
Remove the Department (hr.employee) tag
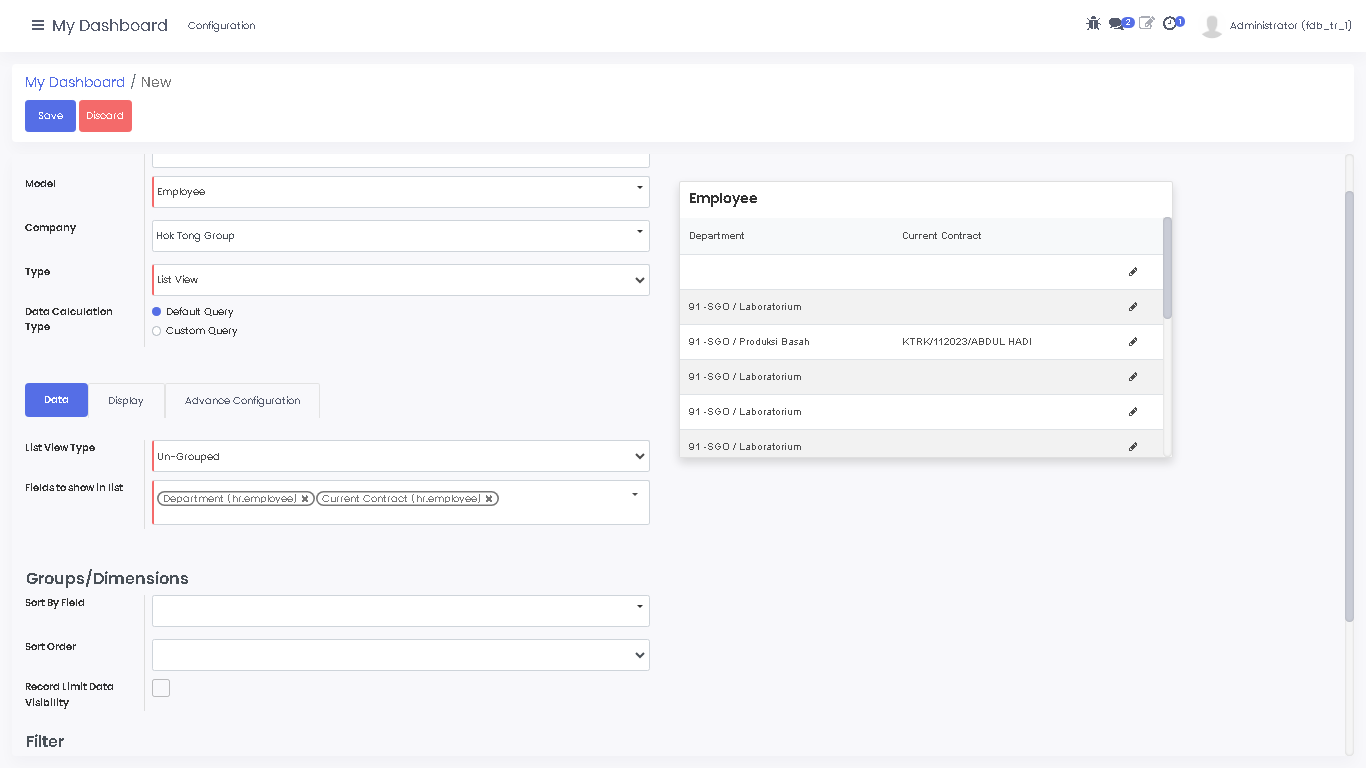point(305,499)
